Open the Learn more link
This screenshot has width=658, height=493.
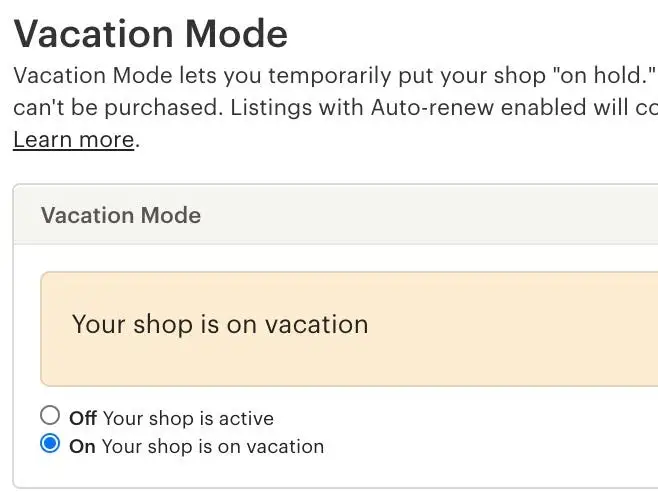click(x=73, y=140)
